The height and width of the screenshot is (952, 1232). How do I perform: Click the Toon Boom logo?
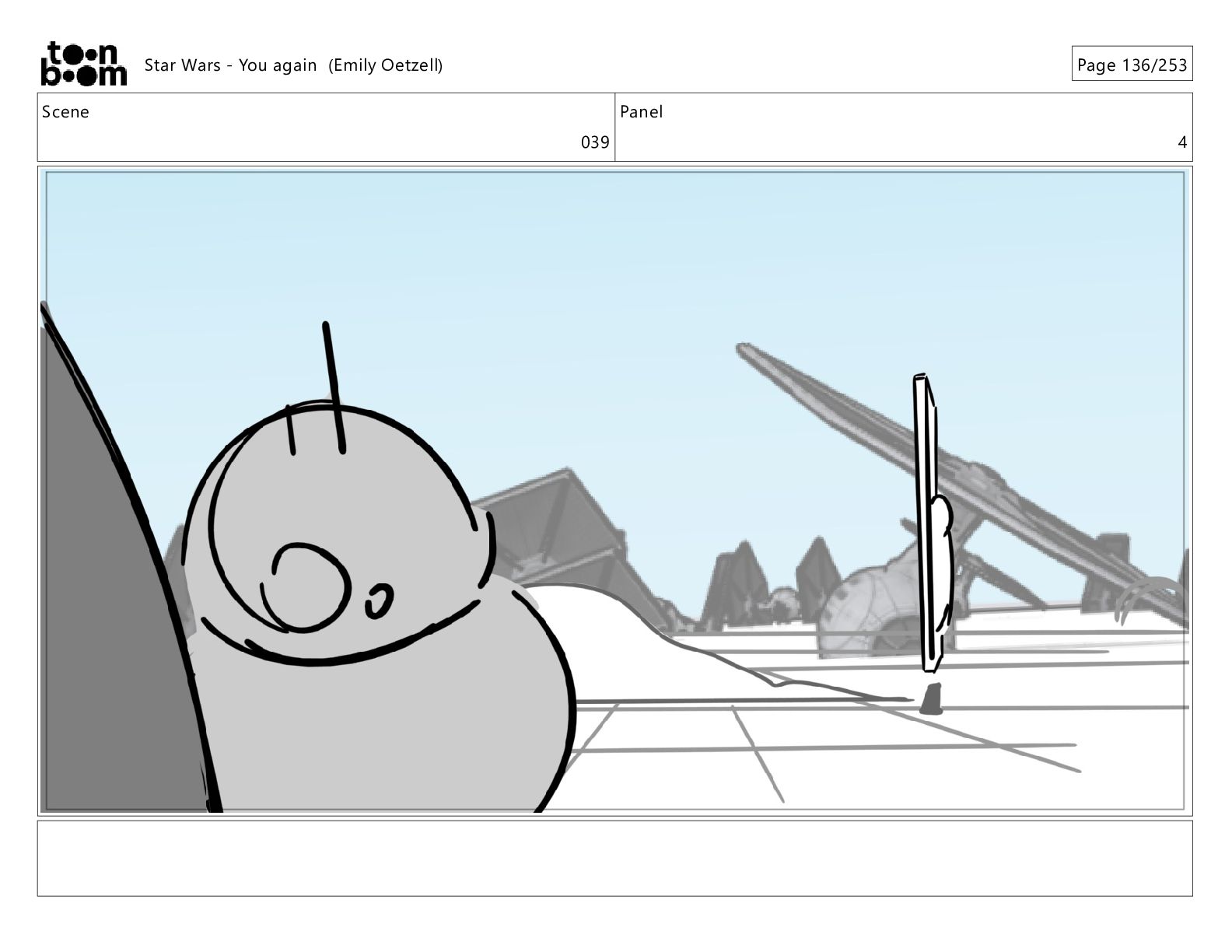pos(83,64)
